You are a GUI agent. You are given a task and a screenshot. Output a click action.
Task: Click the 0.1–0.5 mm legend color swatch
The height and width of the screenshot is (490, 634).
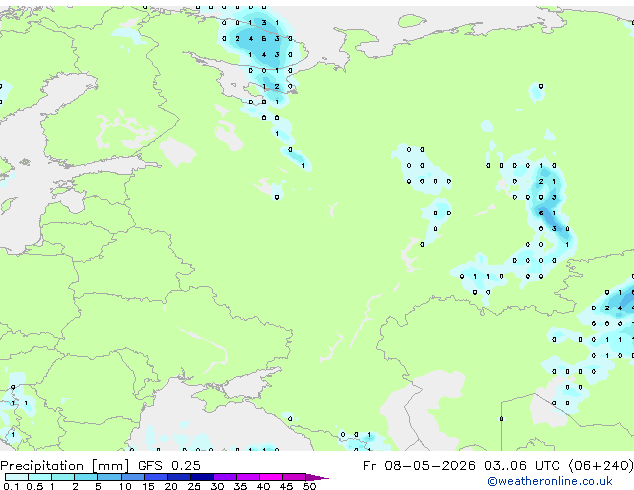(17, 477)
